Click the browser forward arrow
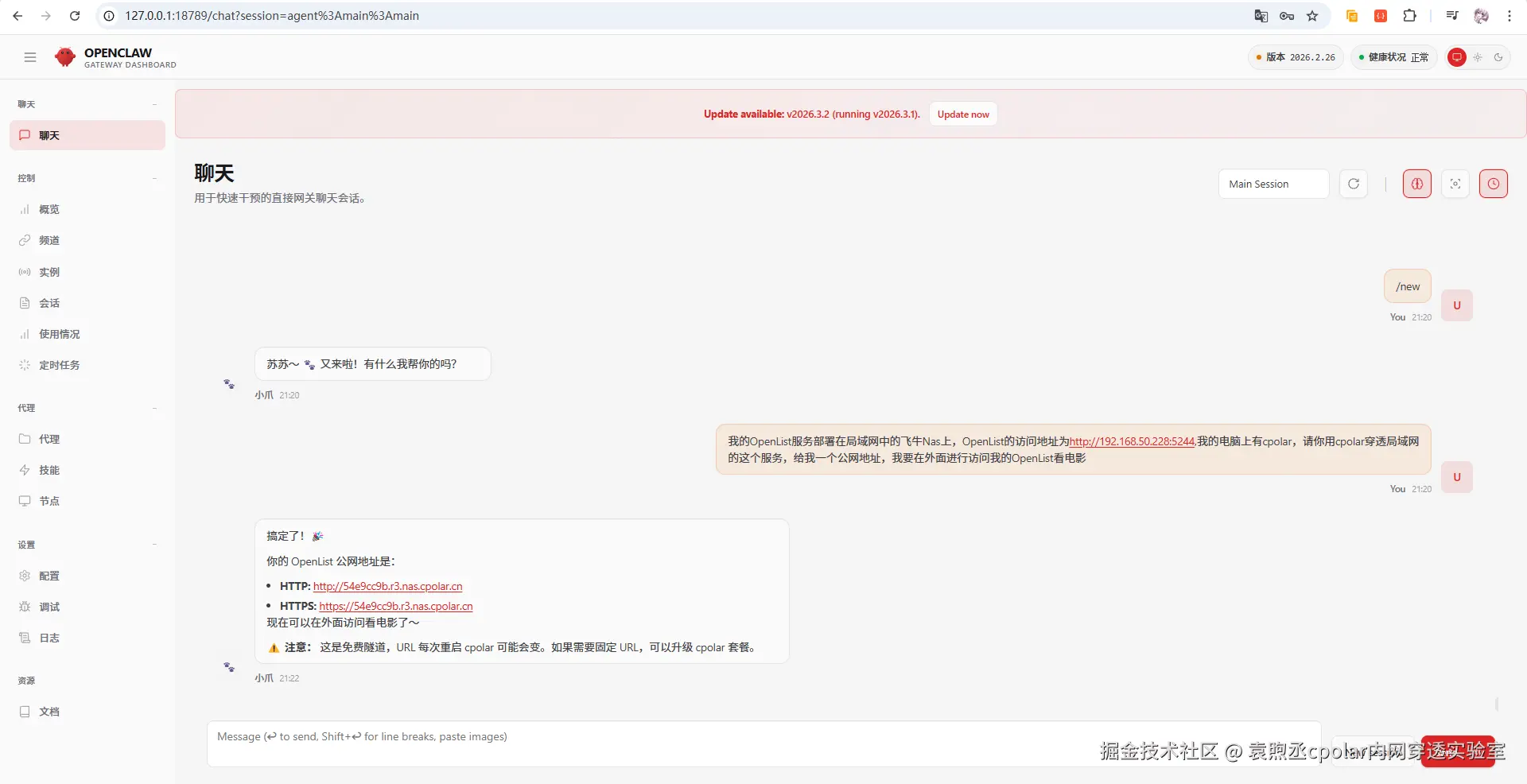The width and height of the screenshot is (1527, 784). pos(46,16)
